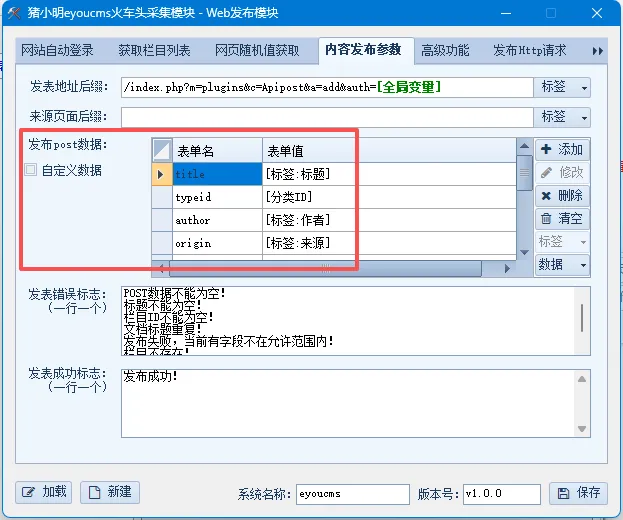The width and height of the screenshot is (623, 520).
Task: Open 标签 dropdown beside 来源页面后缀
Action: coord(563,117)
